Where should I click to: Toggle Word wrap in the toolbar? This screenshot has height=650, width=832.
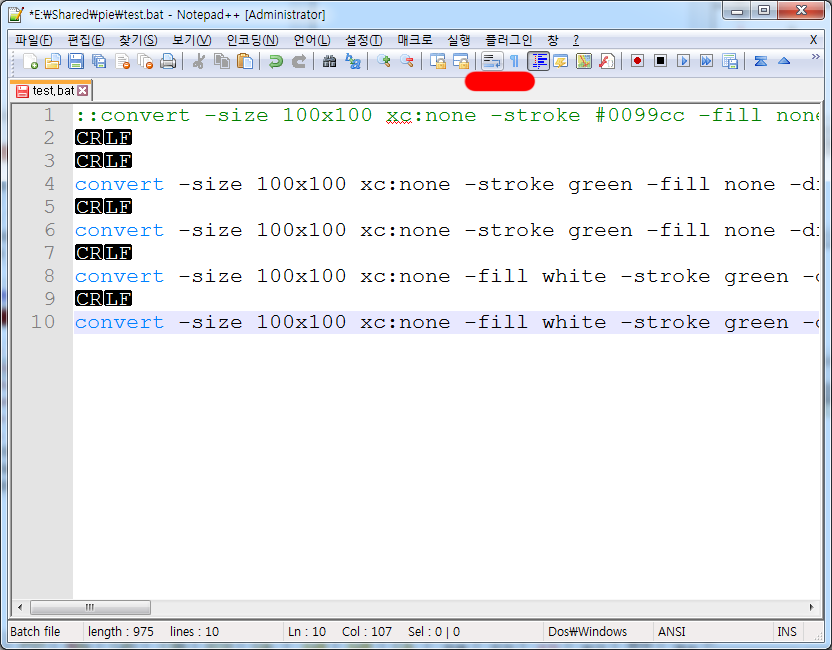[x=491, y=61]
